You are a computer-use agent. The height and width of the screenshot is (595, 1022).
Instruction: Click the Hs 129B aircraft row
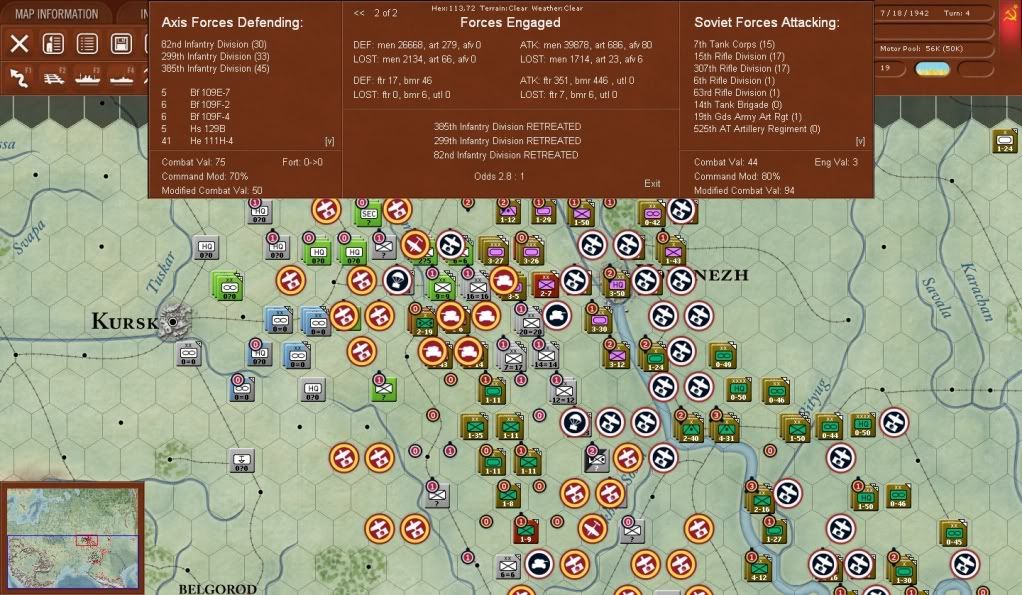tap(193, 128)
